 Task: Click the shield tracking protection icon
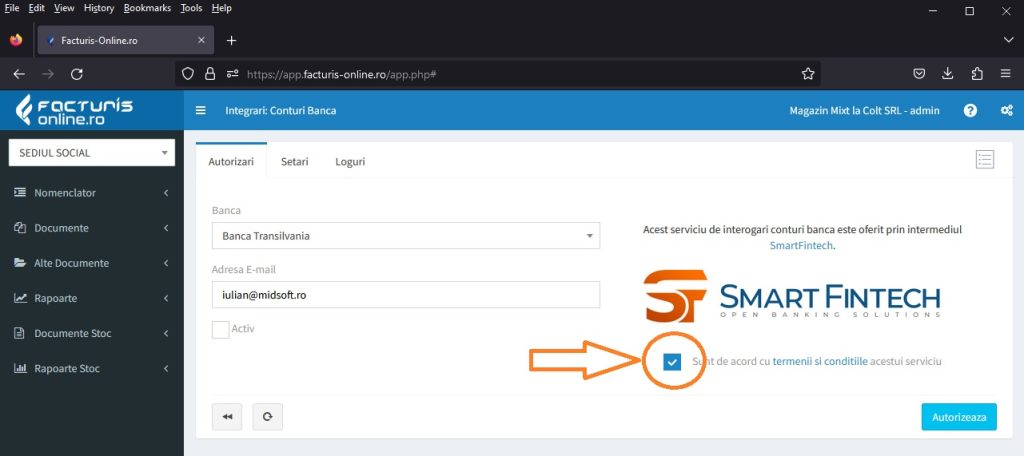tap(188, 74)
